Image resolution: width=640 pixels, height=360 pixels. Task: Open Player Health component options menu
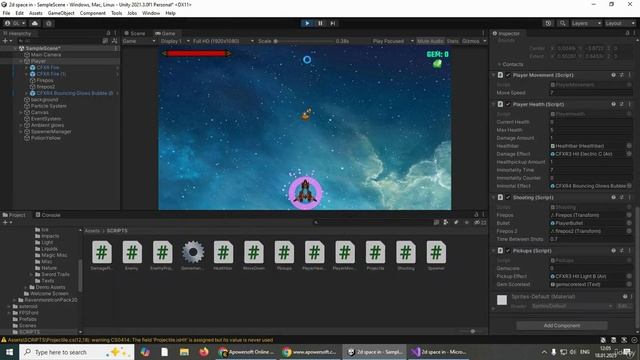(629, 104)
